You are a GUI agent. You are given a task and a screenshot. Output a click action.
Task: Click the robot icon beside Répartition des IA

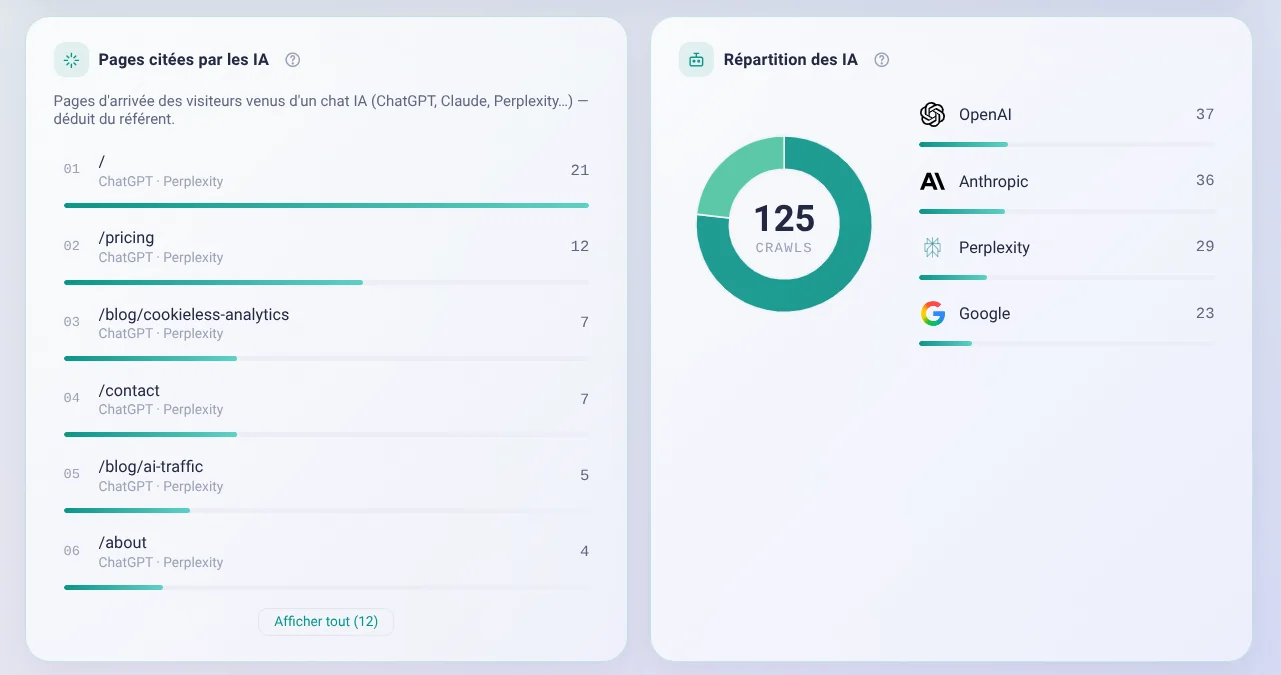tap(696, 60)
